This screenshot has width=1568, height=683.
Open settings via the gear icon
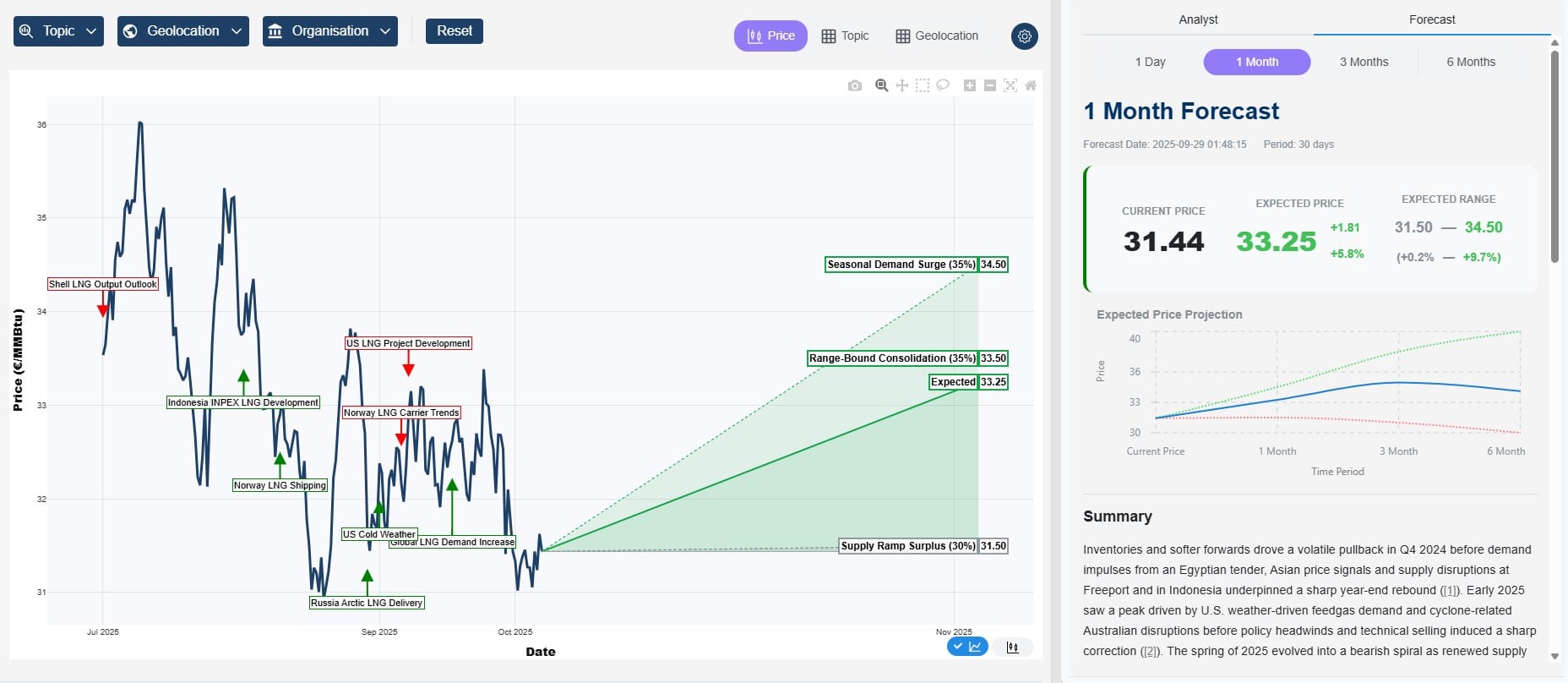(1025, 36)
